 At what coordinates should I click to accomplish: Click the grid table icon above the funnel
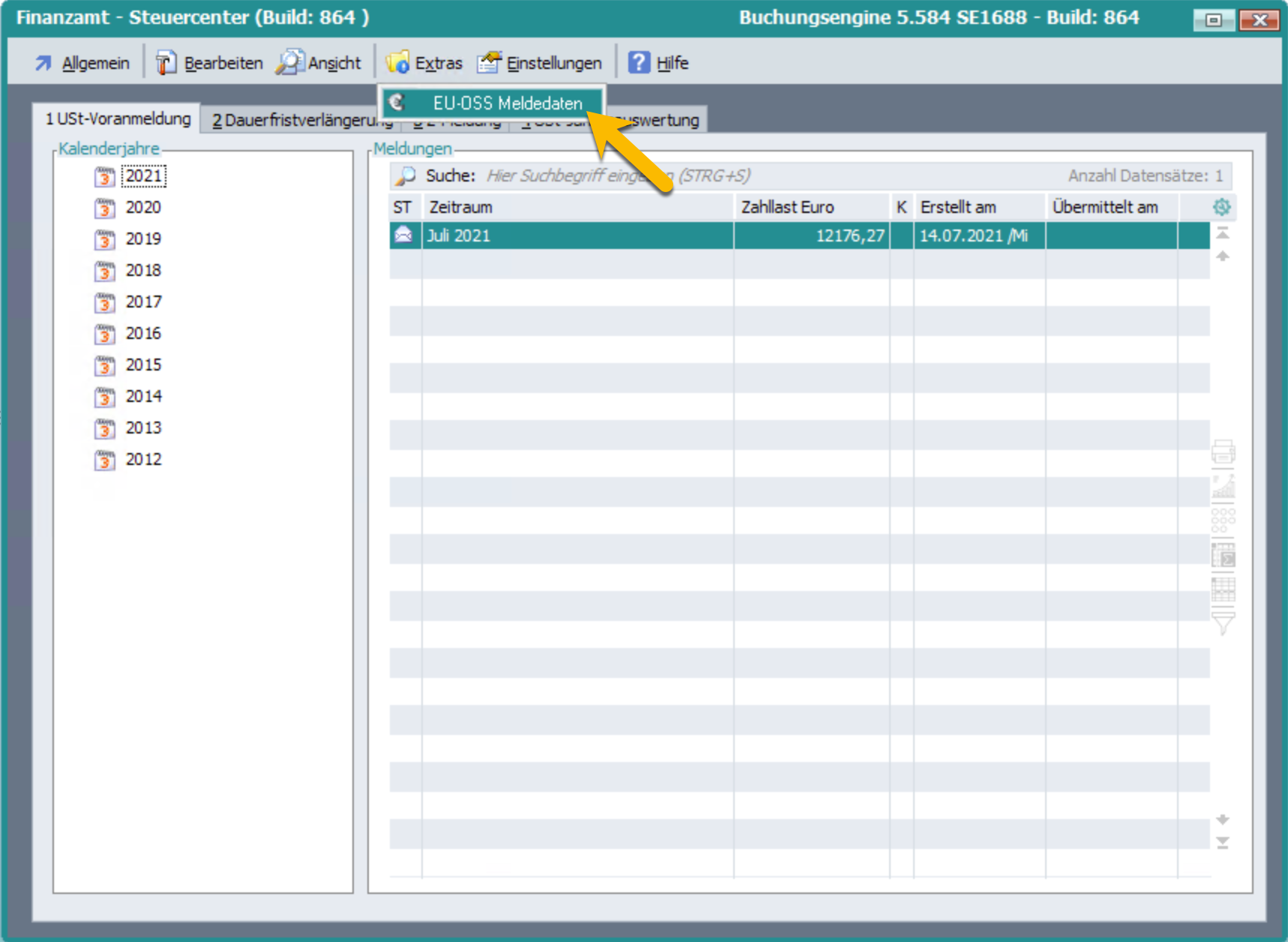[1223, 589]
